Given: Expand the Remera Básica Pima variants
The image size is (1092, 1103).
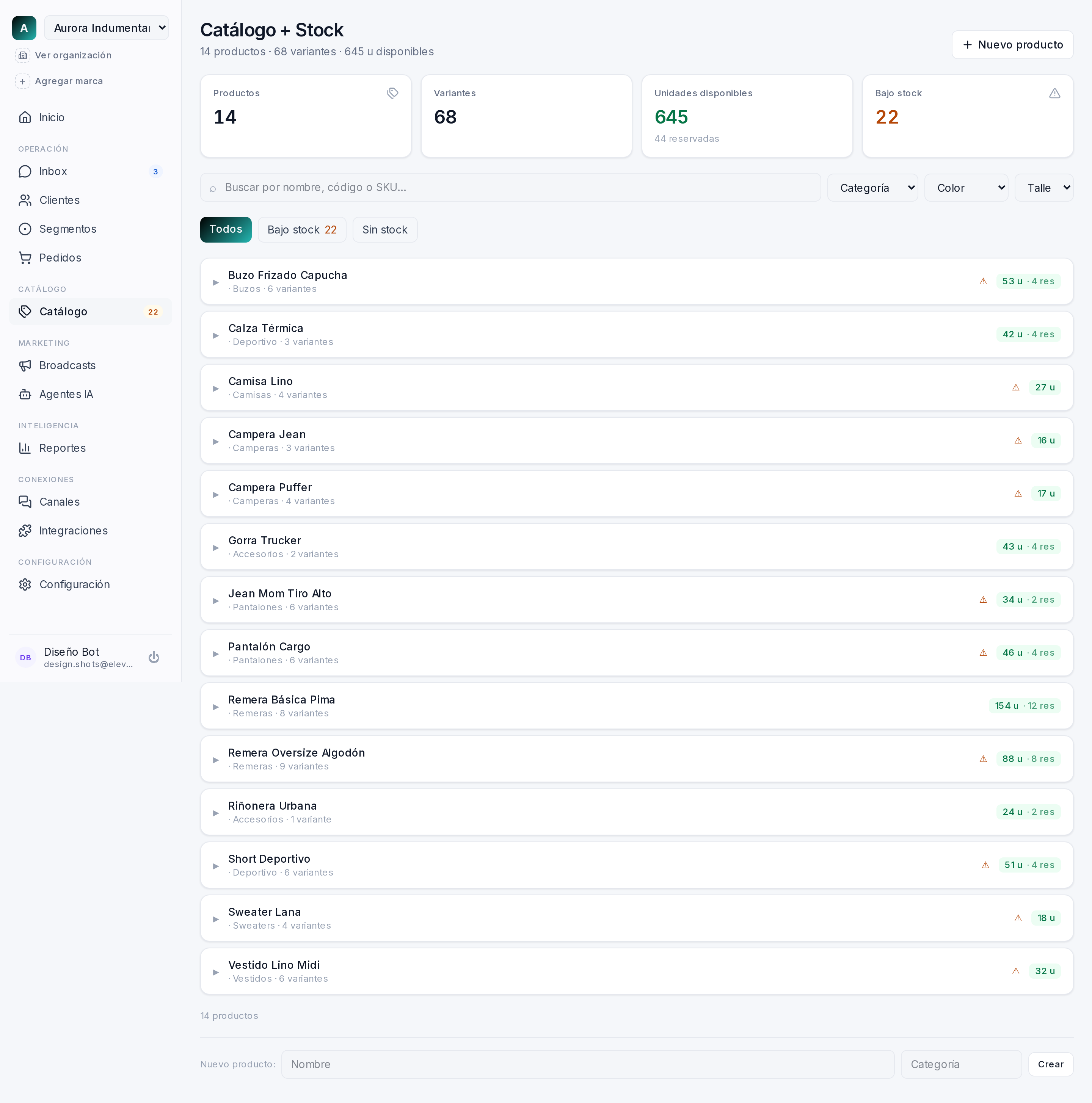Looking at the screenshot, I should tap(216, 707).
